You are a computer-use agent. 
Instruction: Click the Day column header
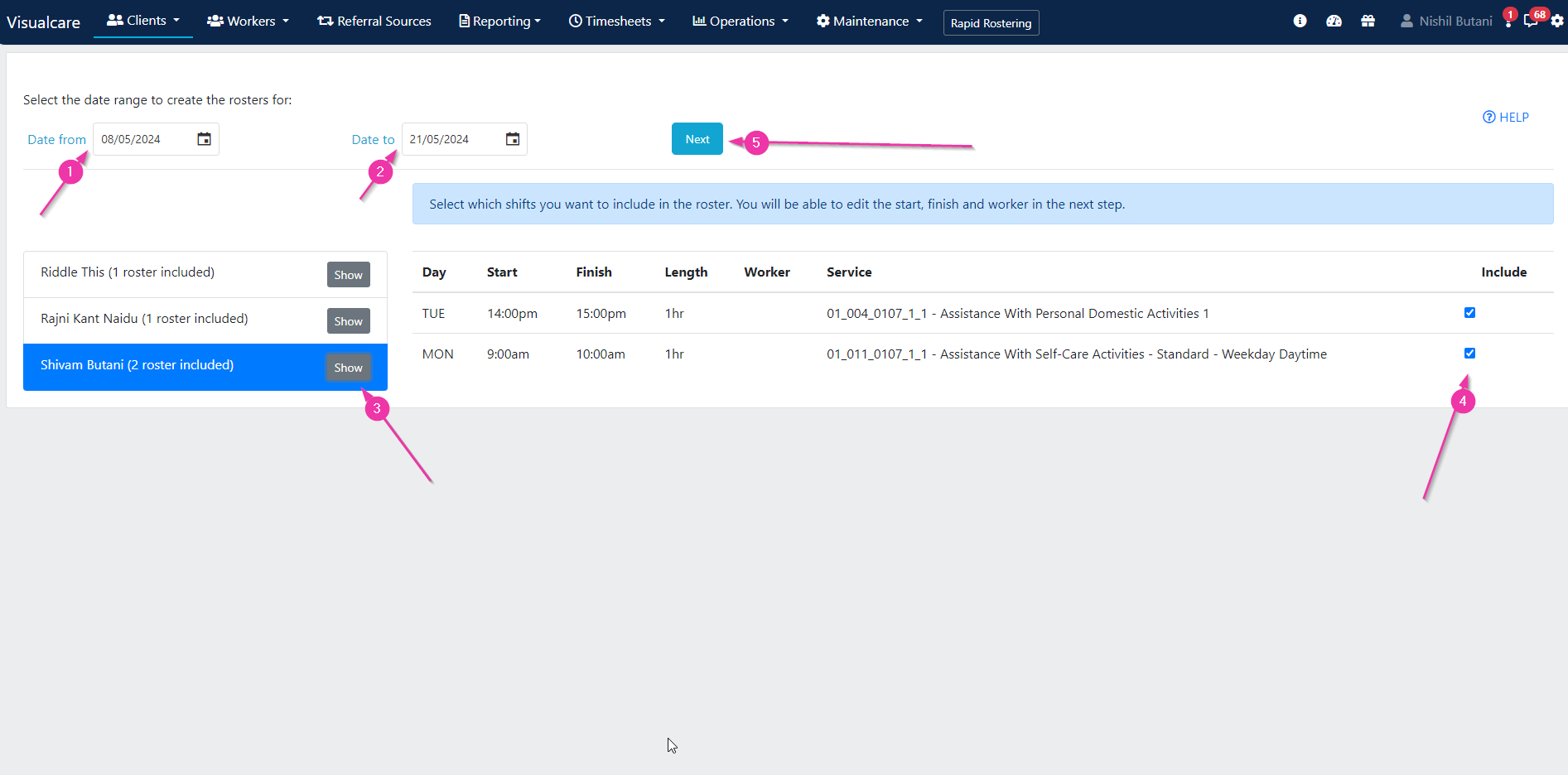434,272
